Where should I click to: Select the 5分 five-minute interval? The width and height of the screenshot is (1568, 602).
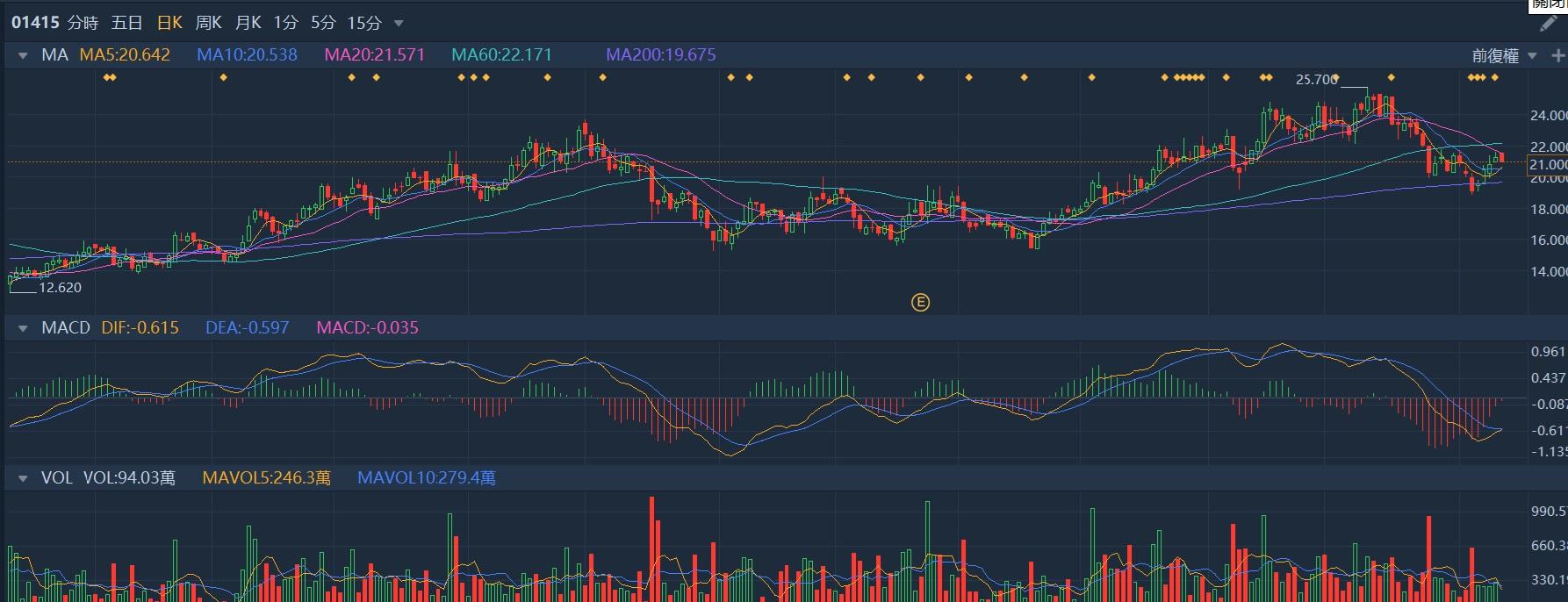pyautogui.click(x=323, y=23)
